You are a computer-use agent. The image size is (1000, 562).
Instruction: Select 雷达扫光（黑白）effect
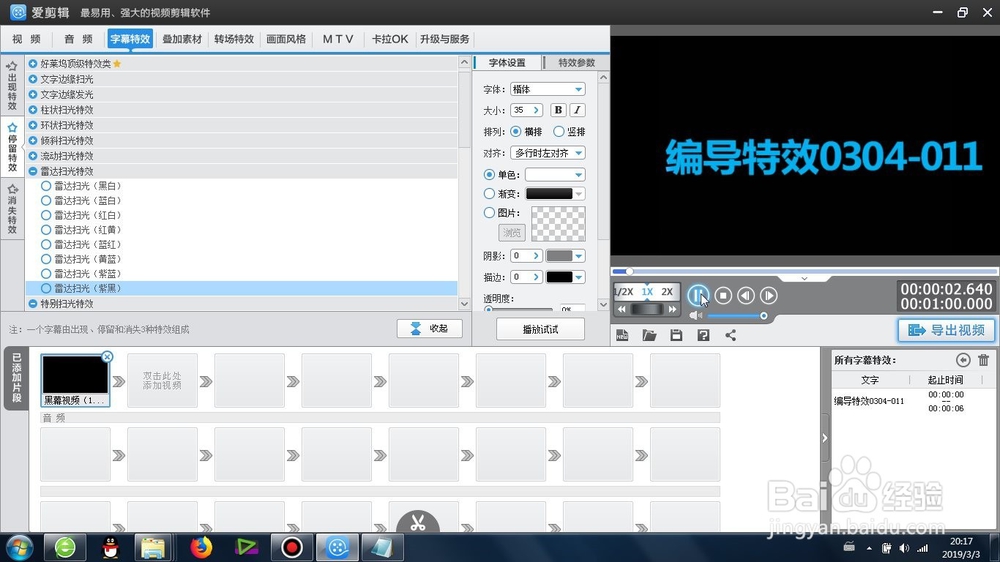[80, 186]
